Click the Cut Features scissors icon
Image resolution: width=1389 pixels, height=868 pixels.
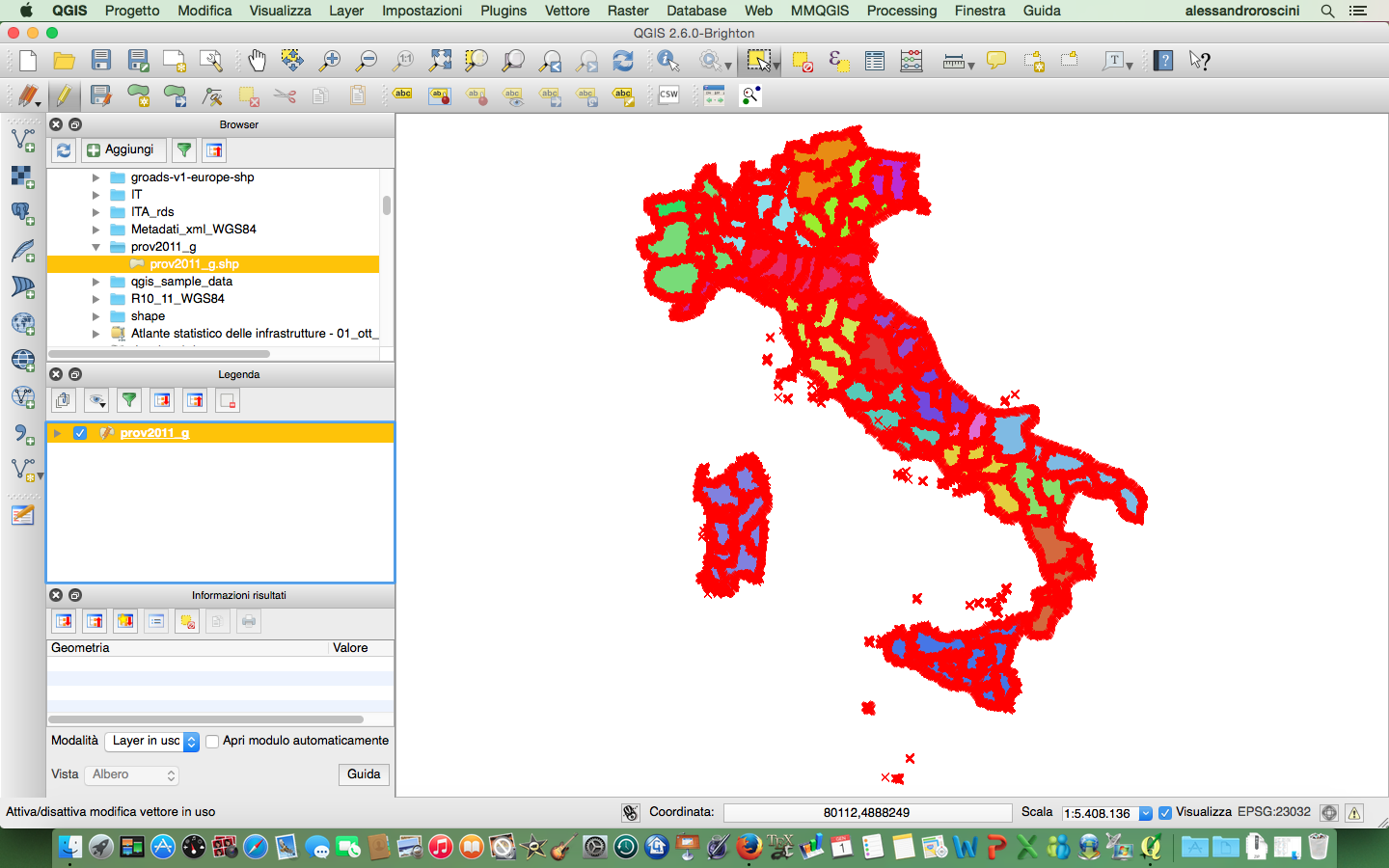pyautogui.click(x=285, y=95)
